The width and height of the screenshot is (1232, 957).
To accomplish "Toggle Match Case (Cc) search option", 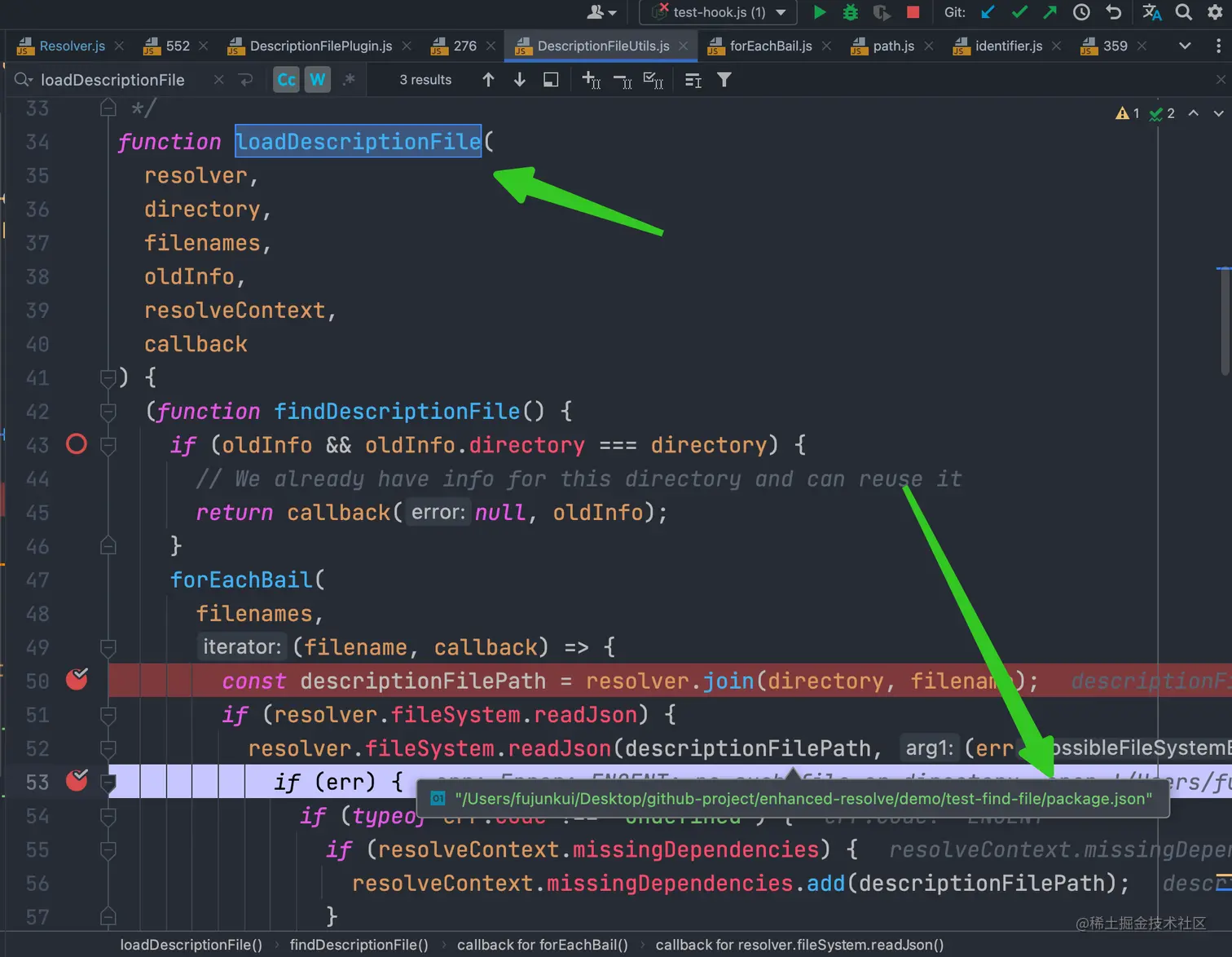I will [x=286, y=80].
